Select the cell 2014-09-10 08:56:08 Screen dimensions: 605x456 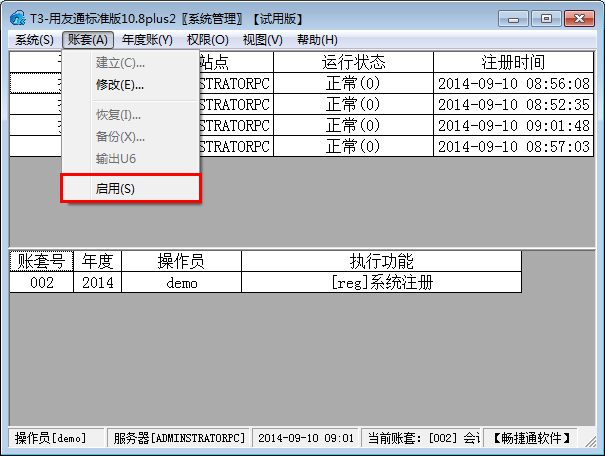(513, 83)
